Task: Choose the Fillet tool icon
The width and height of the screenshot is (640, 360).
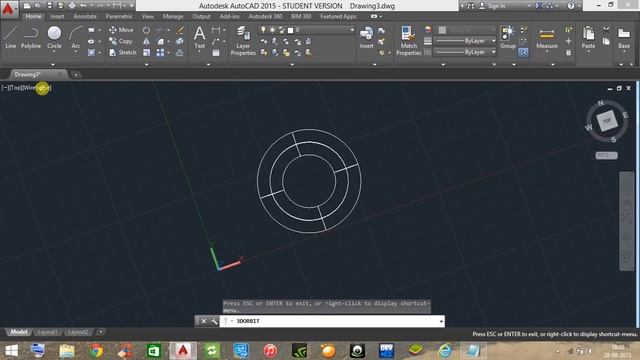Action: click(160, 41)
